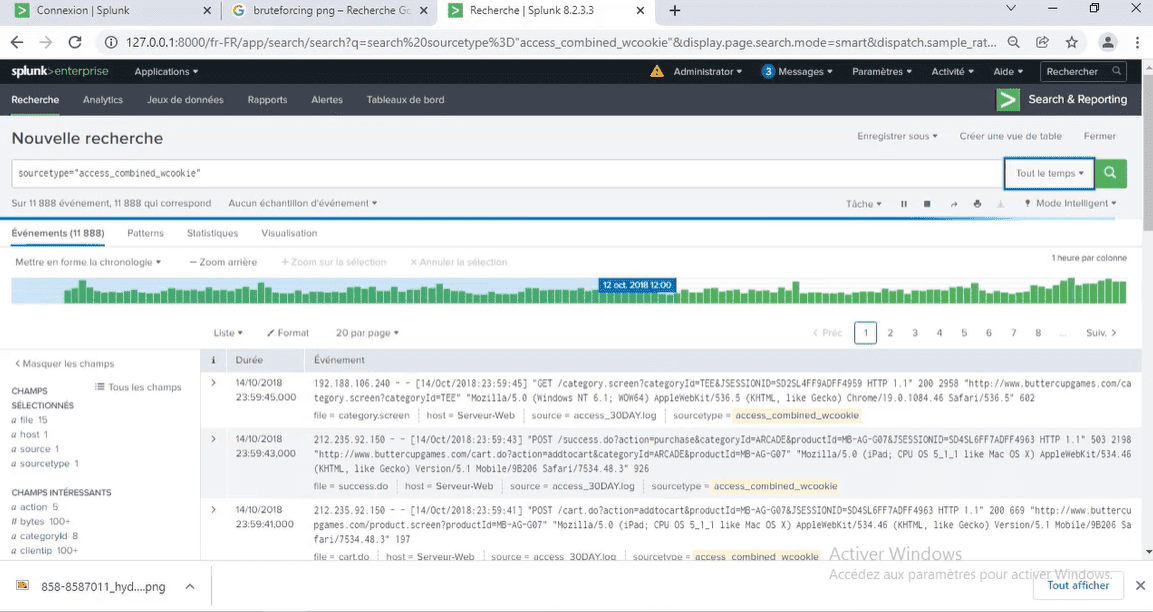Click the splunk>enterprise logo
Image resolution: width=1153 pixels, height=612 pixels.
tap(60, 71)
